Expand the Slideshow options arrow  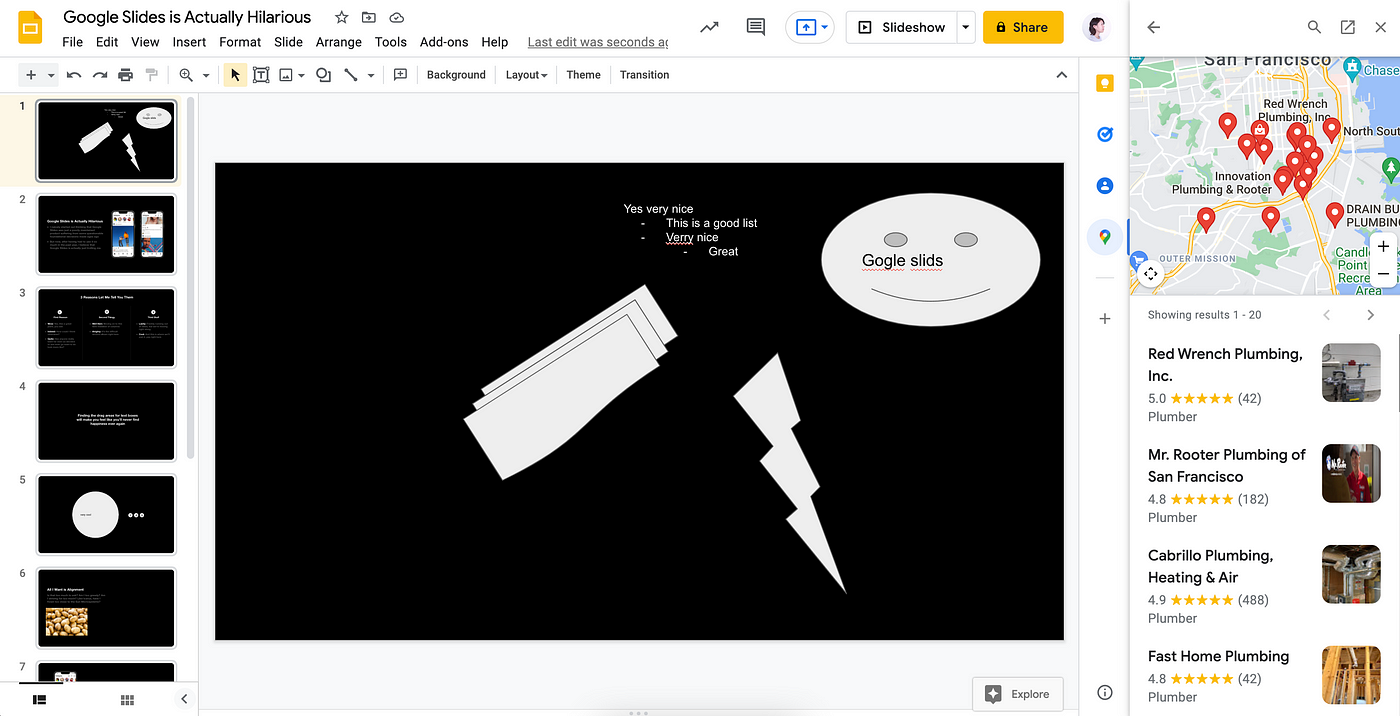coord(966,27)
